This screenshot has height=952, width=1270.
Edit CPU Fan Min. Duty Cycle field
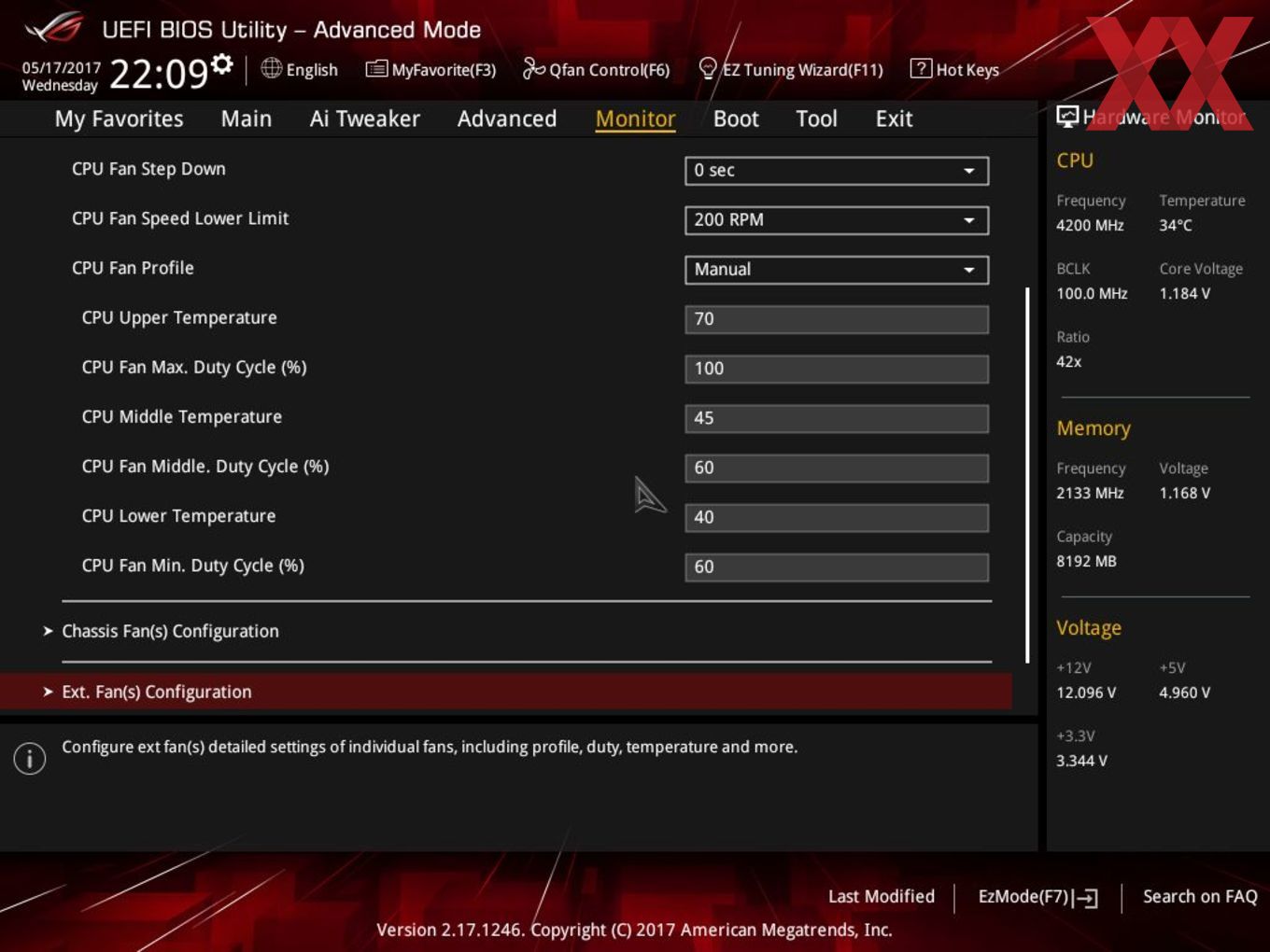[837, 567]
